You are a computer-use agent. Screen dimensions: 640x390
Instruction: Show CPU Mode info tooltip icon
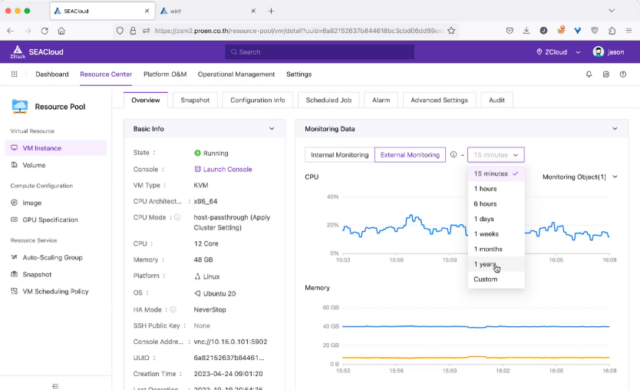pos(178,217)
